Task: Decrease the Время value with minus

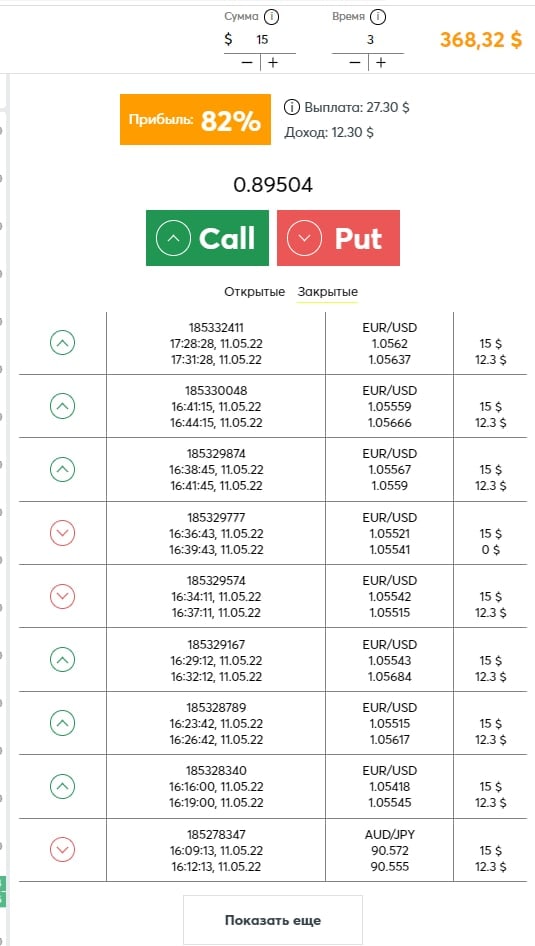Action: tap(355, 63)
